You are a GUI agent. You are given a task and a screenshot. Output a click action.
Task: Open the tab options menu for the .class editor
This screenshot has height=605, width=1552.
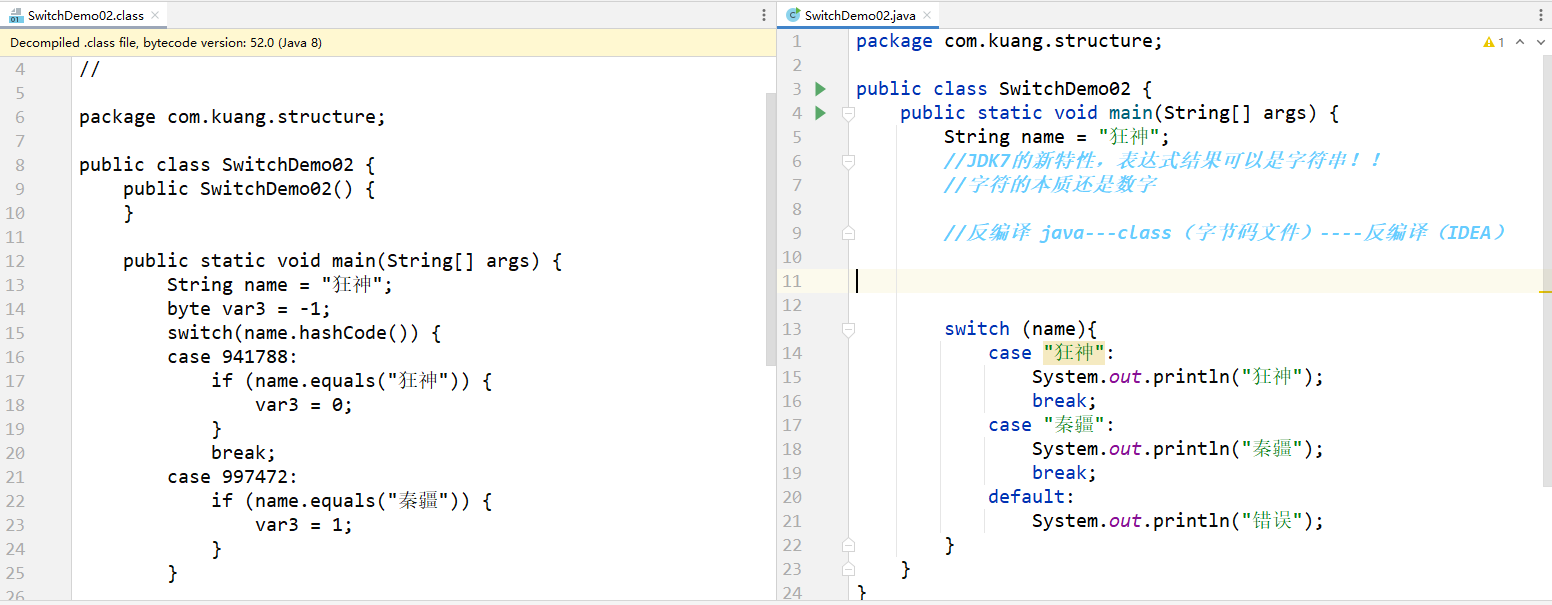coord(766,15)
